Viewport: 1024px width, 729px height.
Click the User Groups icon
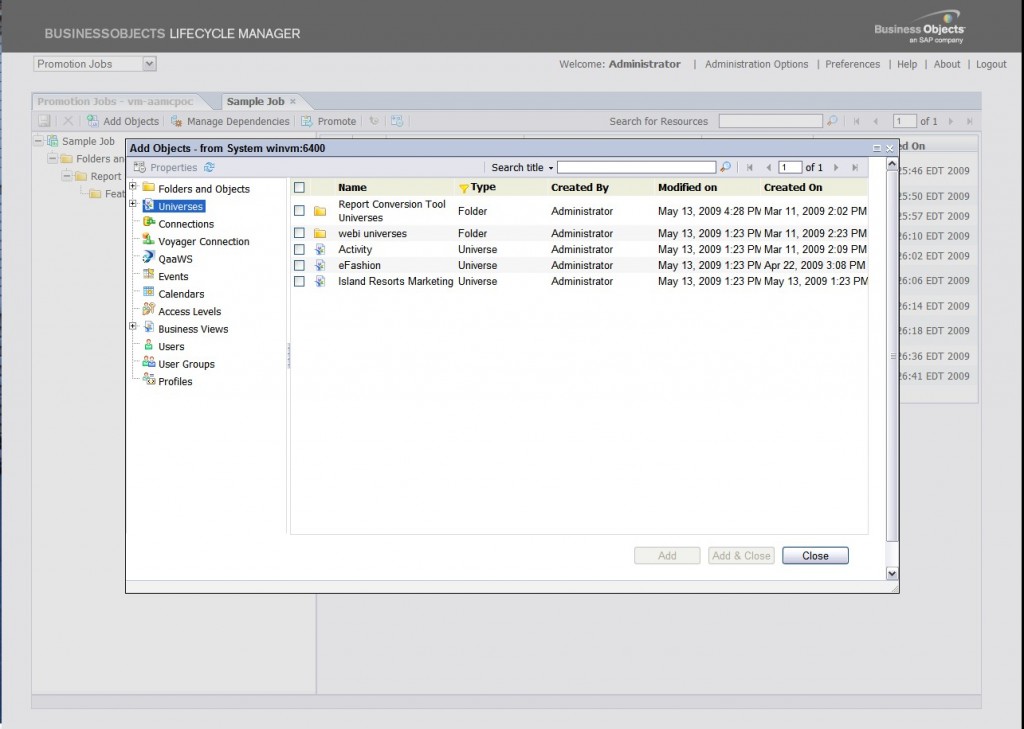(148, 363)
